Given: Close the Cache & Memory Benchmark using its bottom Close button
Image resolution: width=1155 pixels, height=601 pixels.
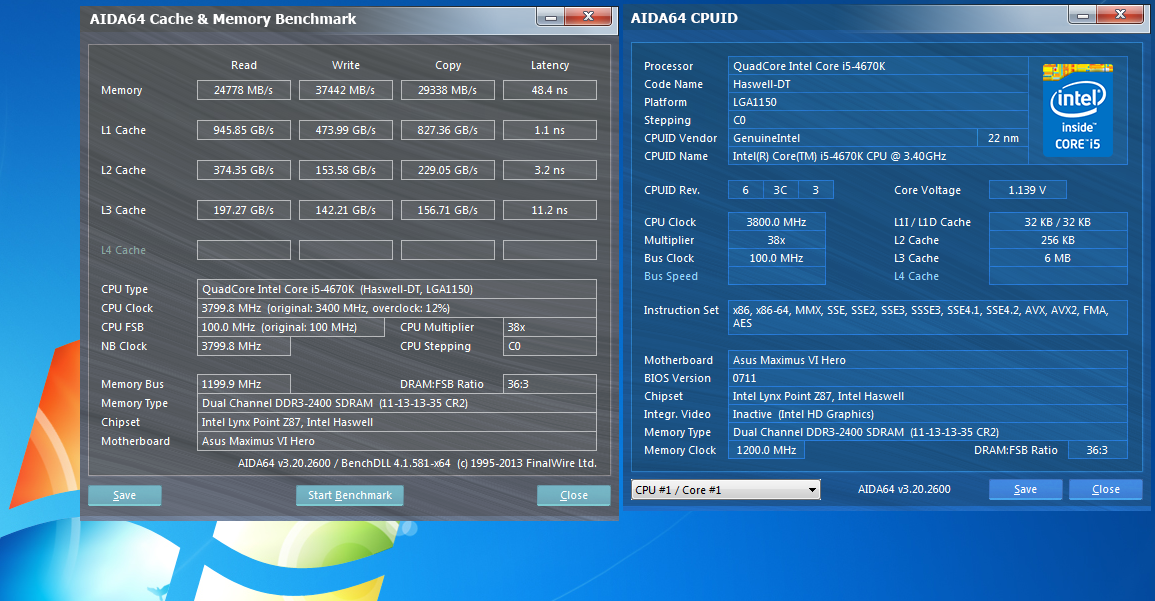Looking at the screenshot, I should pyautogui.click(x=574, y=495).
